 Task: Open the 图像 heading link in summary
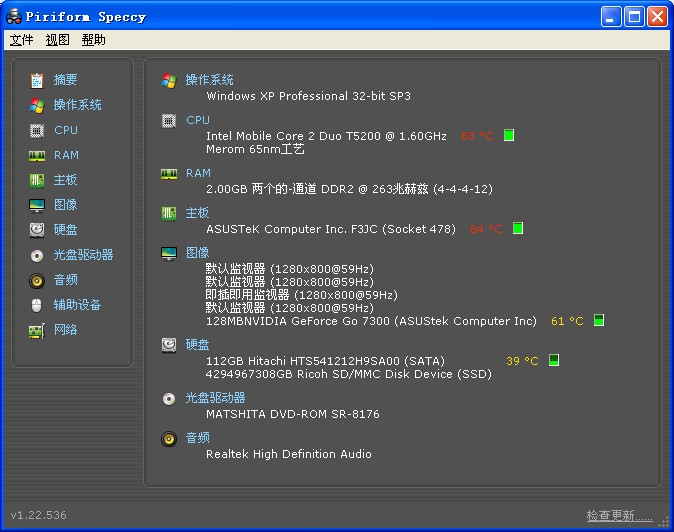pos(197,253)
